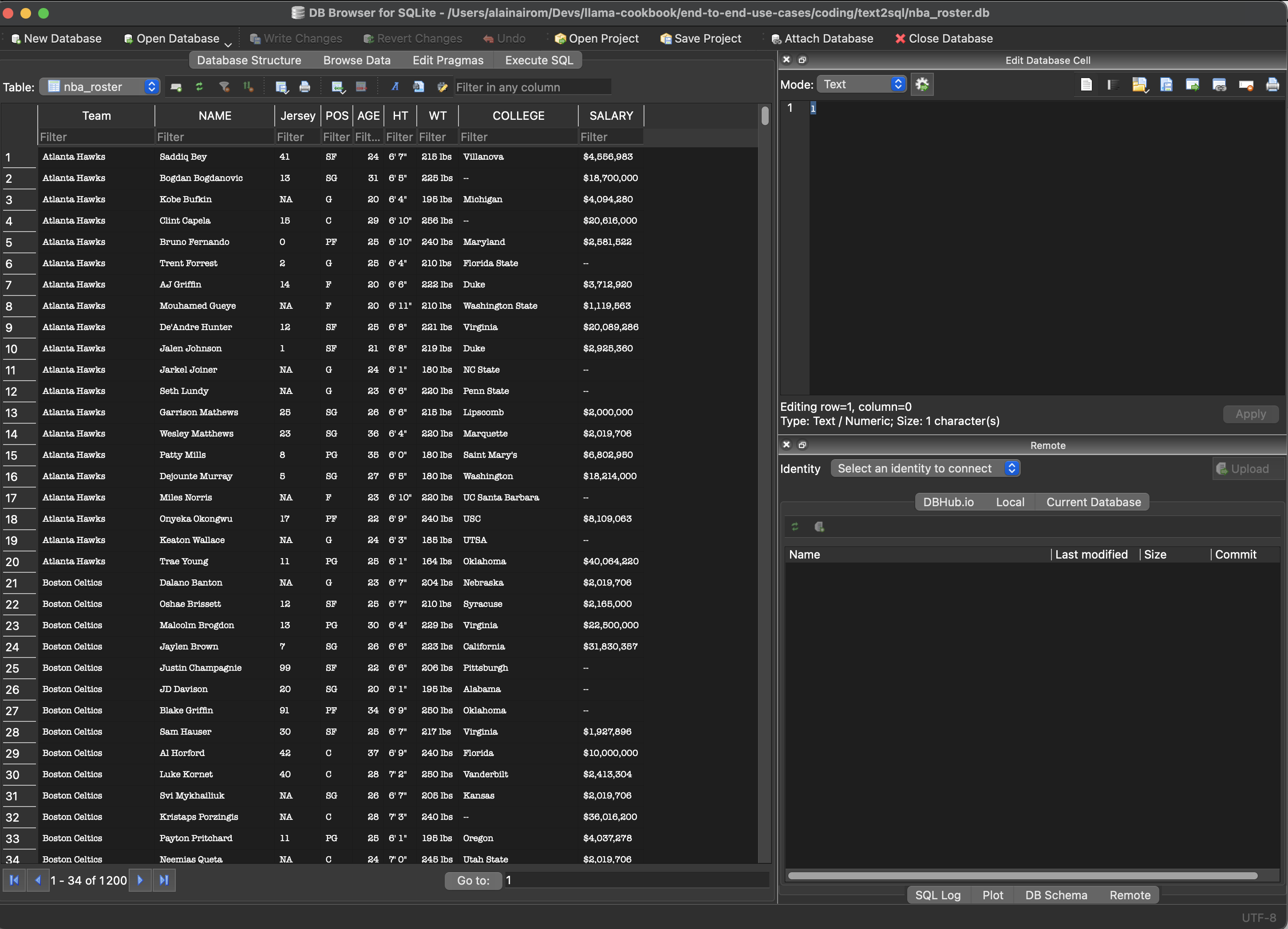Switch to Database Structure tab

249,60
